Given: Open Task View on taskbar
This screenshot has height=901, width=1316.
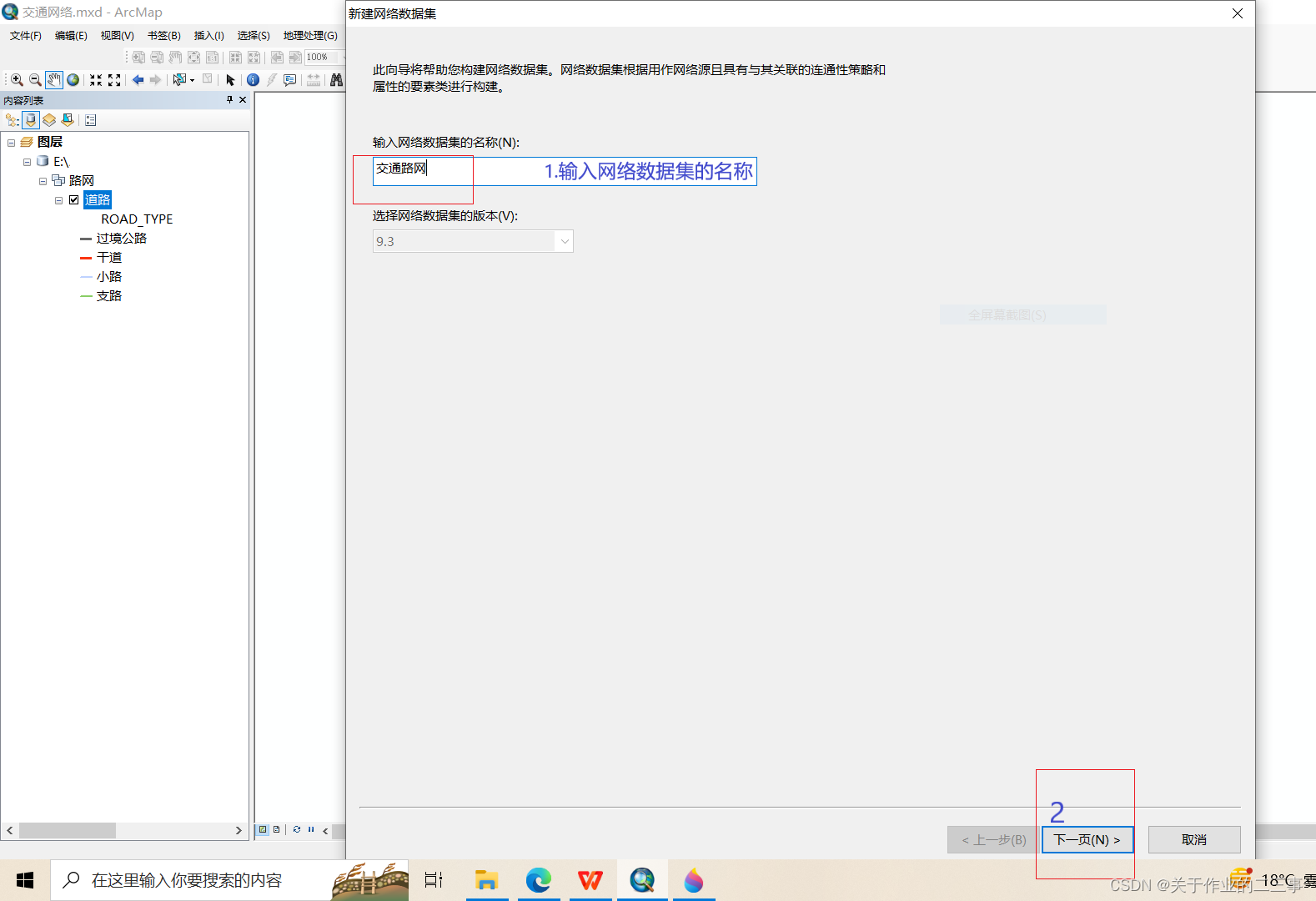Looking at the screenshot, I should pyautogui.click(x=434, y=880).
